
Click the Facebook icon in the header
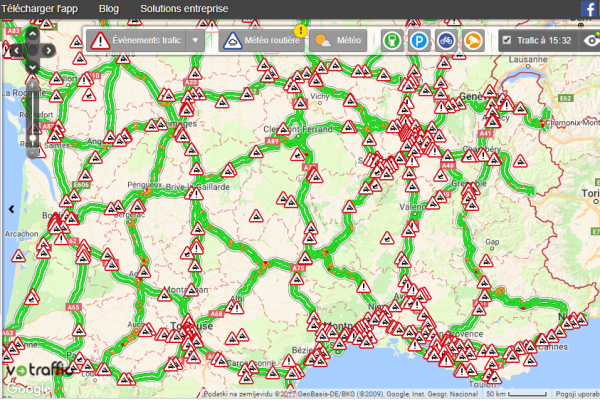click(x=590, y=9)
